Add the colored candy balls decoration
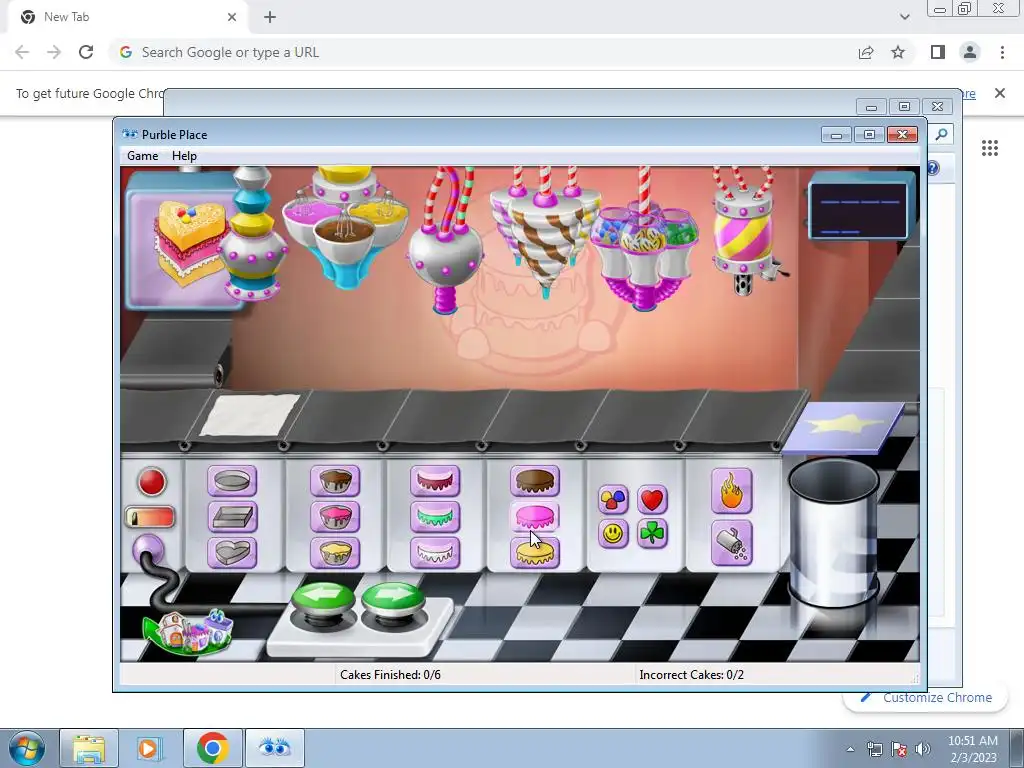This screenshot has height=768, width=1024. tap(613, 500)
